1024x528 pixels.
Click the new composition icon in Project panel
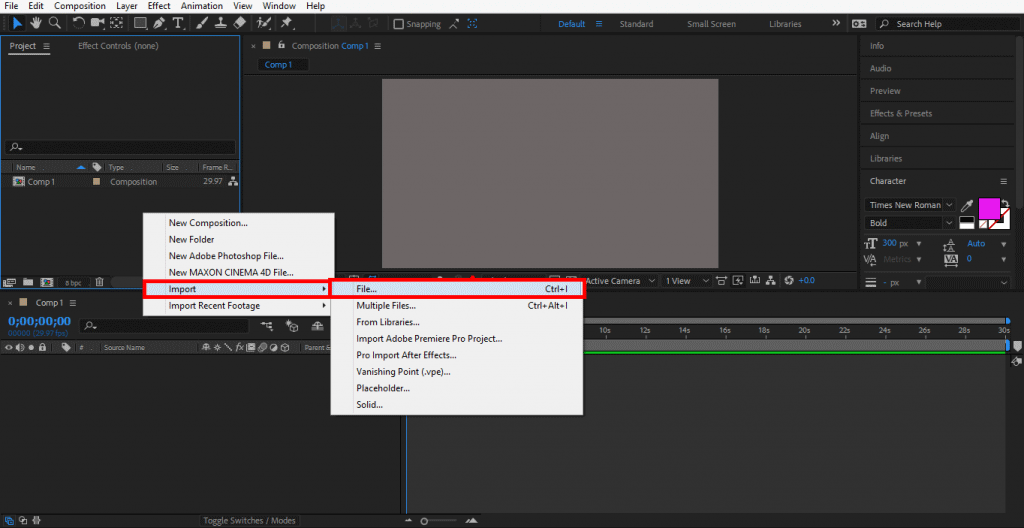pos(46,282)
